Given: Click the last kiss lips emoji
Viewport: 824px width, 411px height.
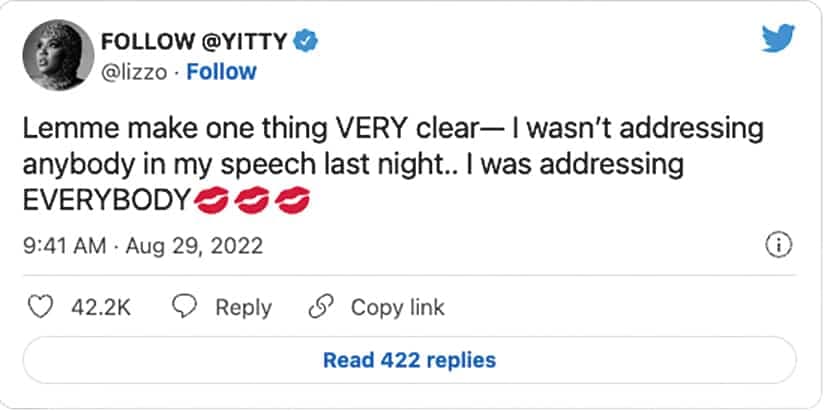Looking at the screenshot, I should coord(292,202).
